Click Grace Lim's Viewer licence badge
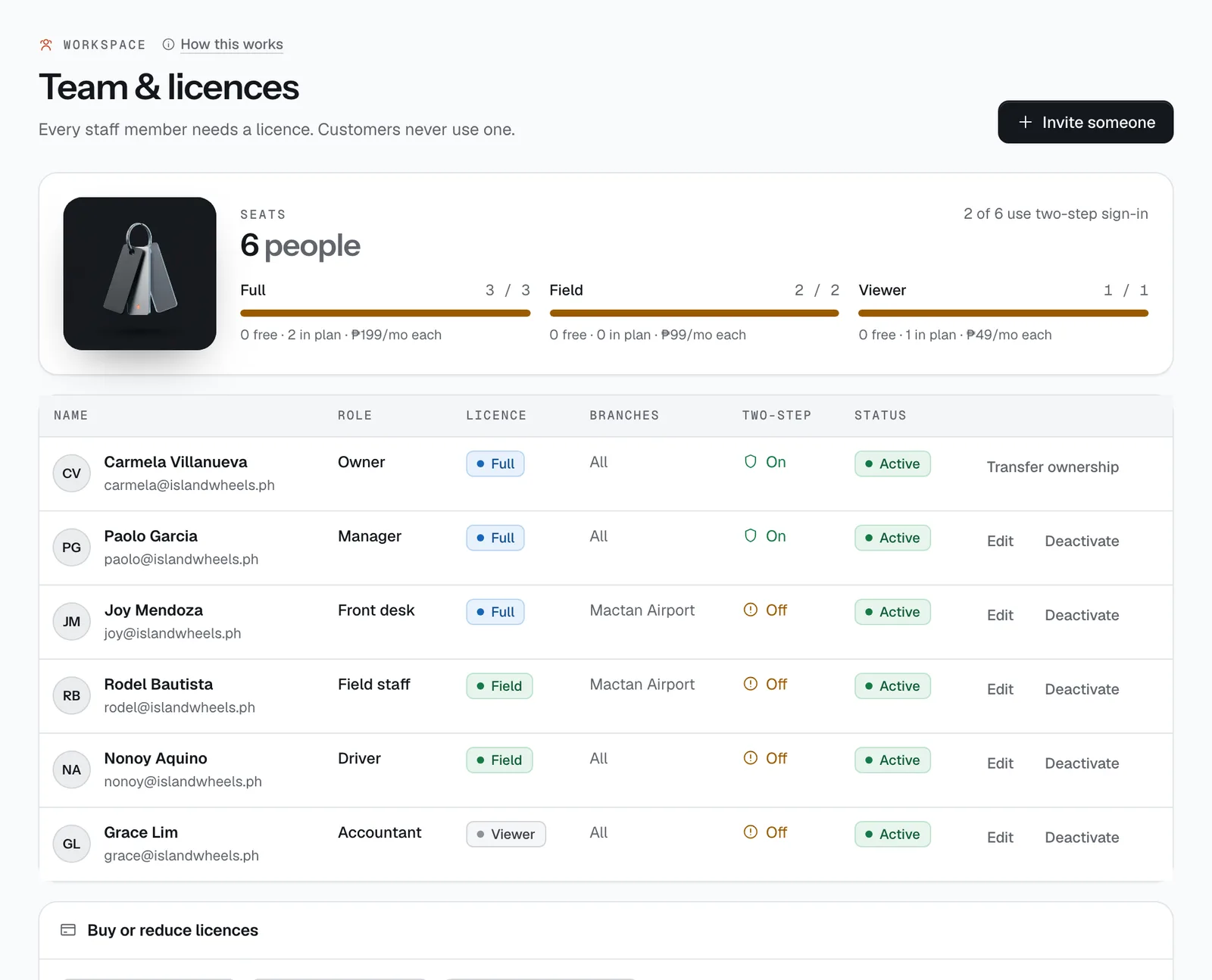This screenshot has height=980, width=1212. point(506,835)
